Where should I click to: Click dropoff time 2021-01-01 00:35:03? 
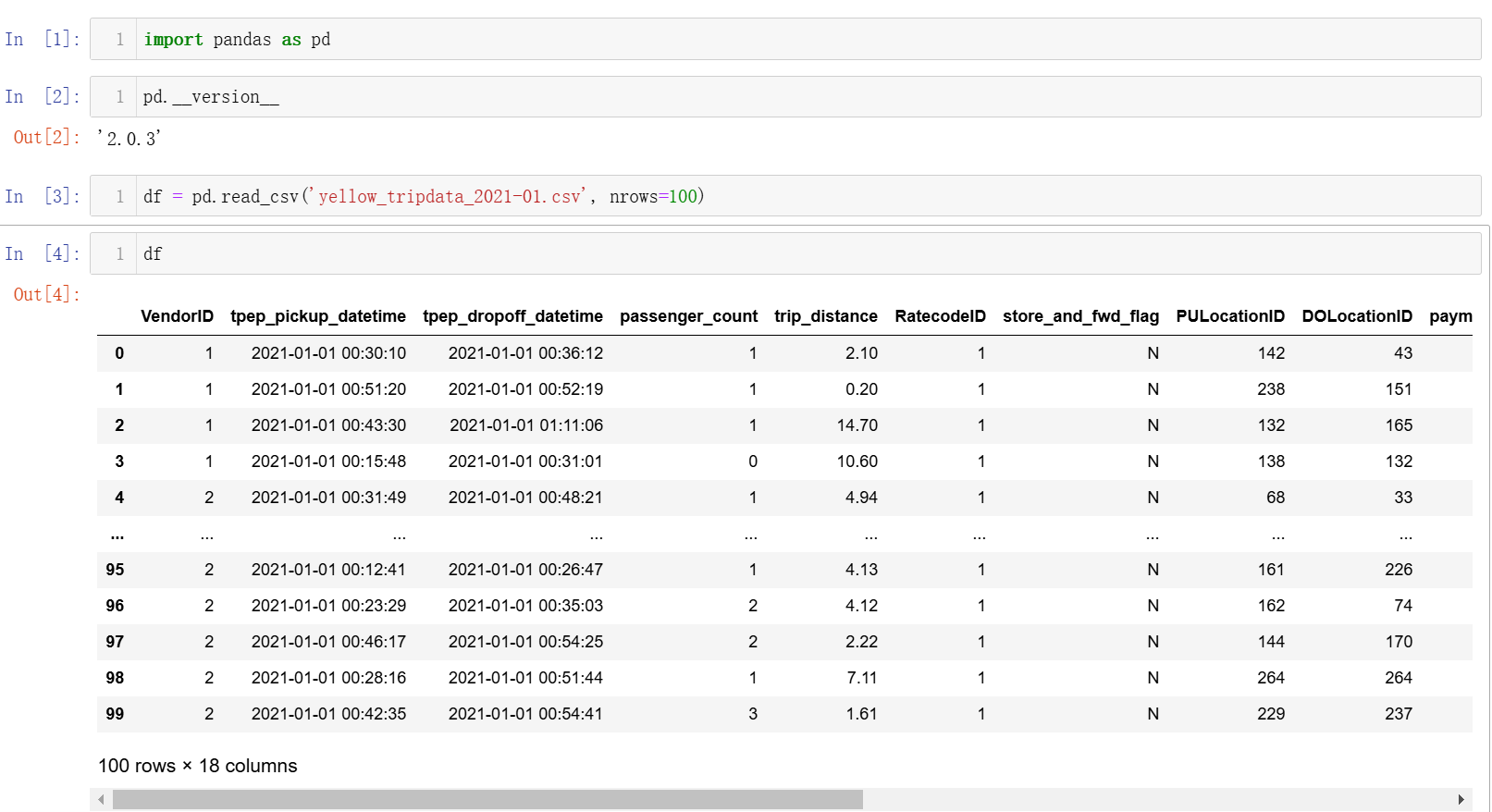click(525, 606)
